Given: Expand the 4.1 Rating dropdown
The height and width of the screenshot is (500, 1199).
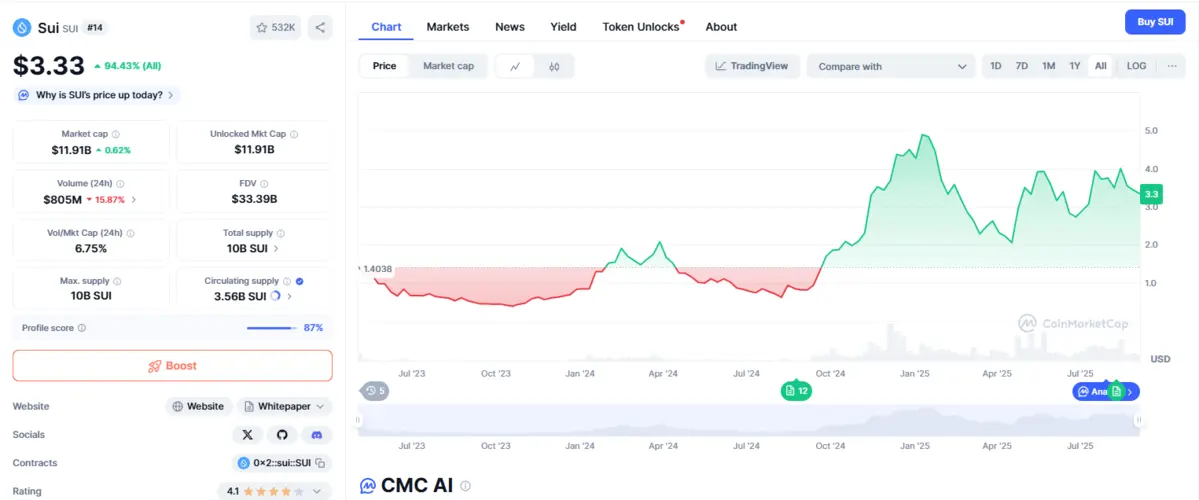Looking at the screenshot, I should point(274,492).
